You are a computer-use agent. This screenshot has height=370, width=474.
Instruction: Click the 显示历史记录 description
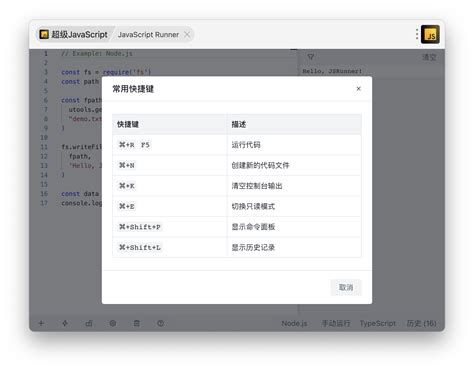253,247
